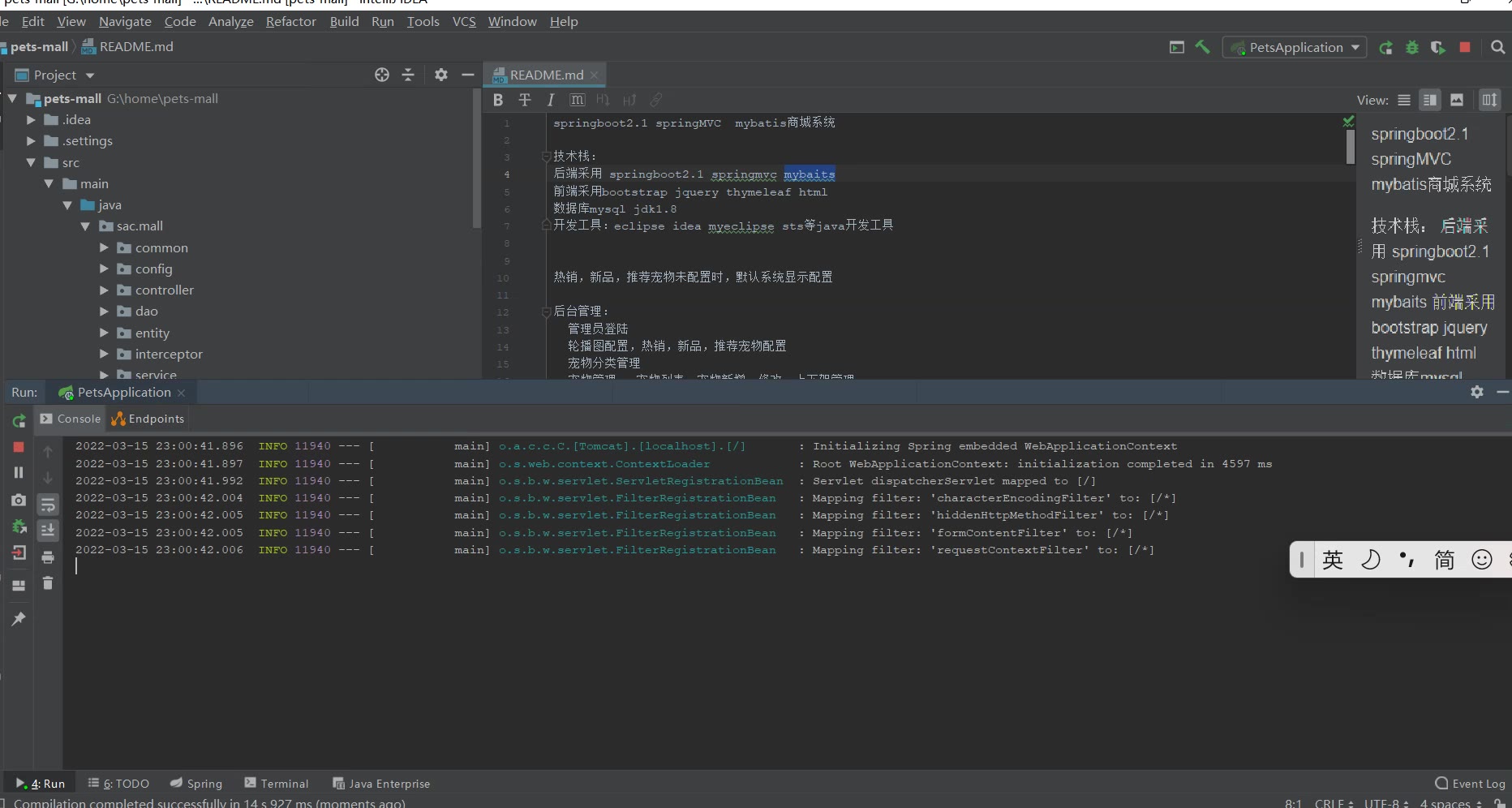Open the Event Log

pos(1470,784)
